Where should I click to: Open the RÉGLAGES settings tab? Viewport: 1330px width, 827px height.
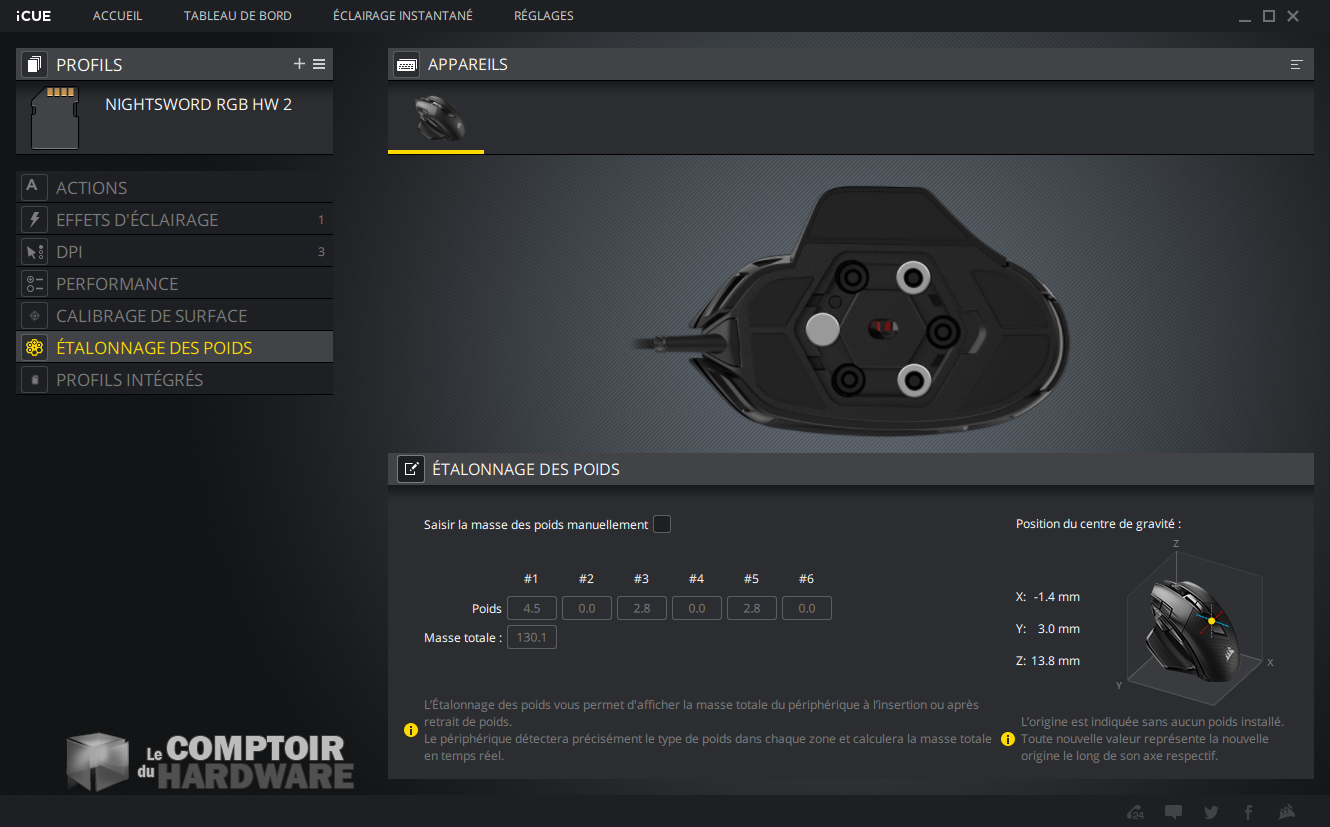543,16
